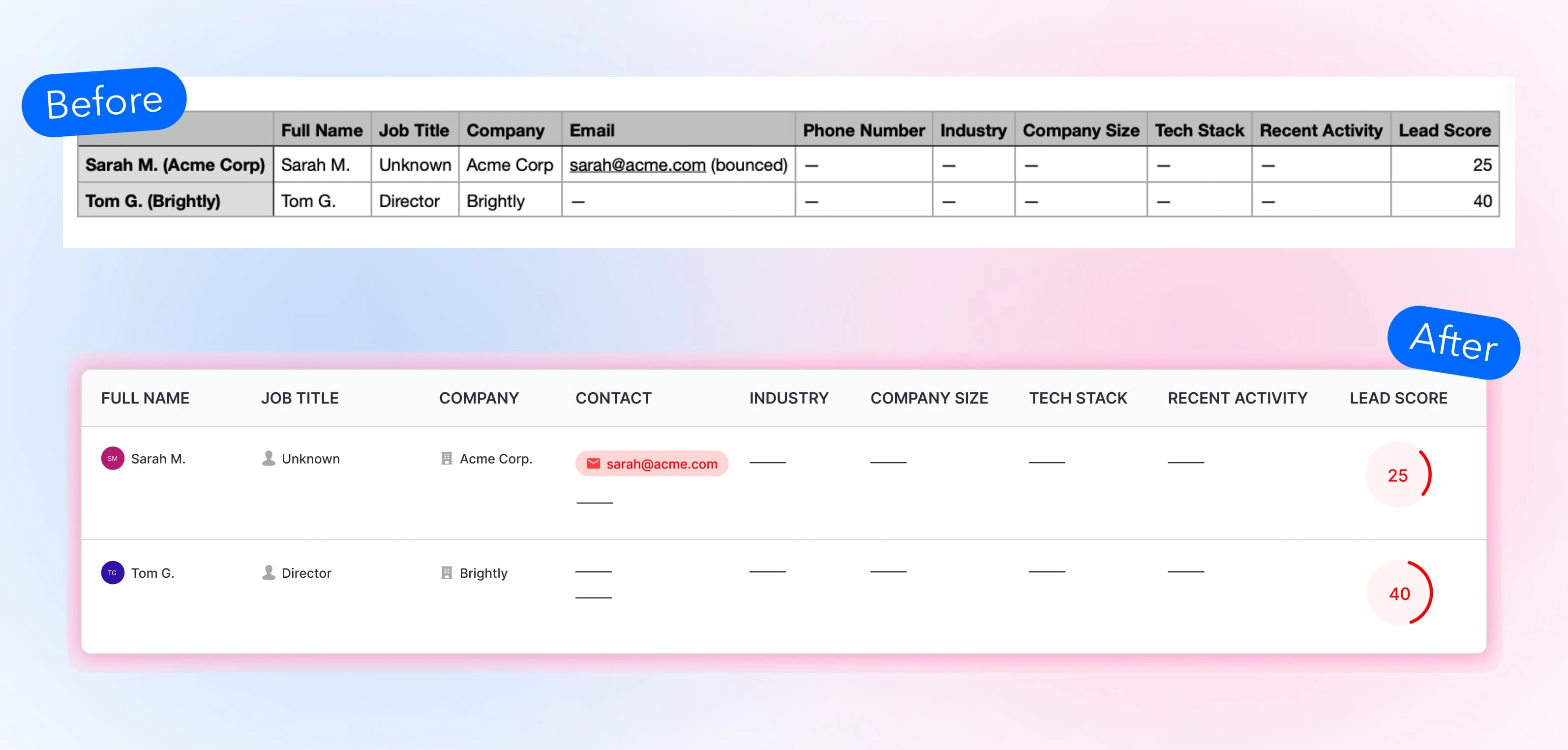
Task: Click Unknown cell in Before table
Action: tap(415, 164)
